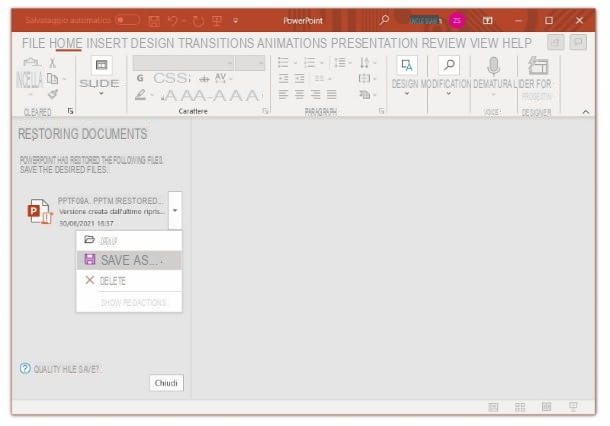Toggle the automatic save switch
610x426 pixels.
(x=128, y=20)
